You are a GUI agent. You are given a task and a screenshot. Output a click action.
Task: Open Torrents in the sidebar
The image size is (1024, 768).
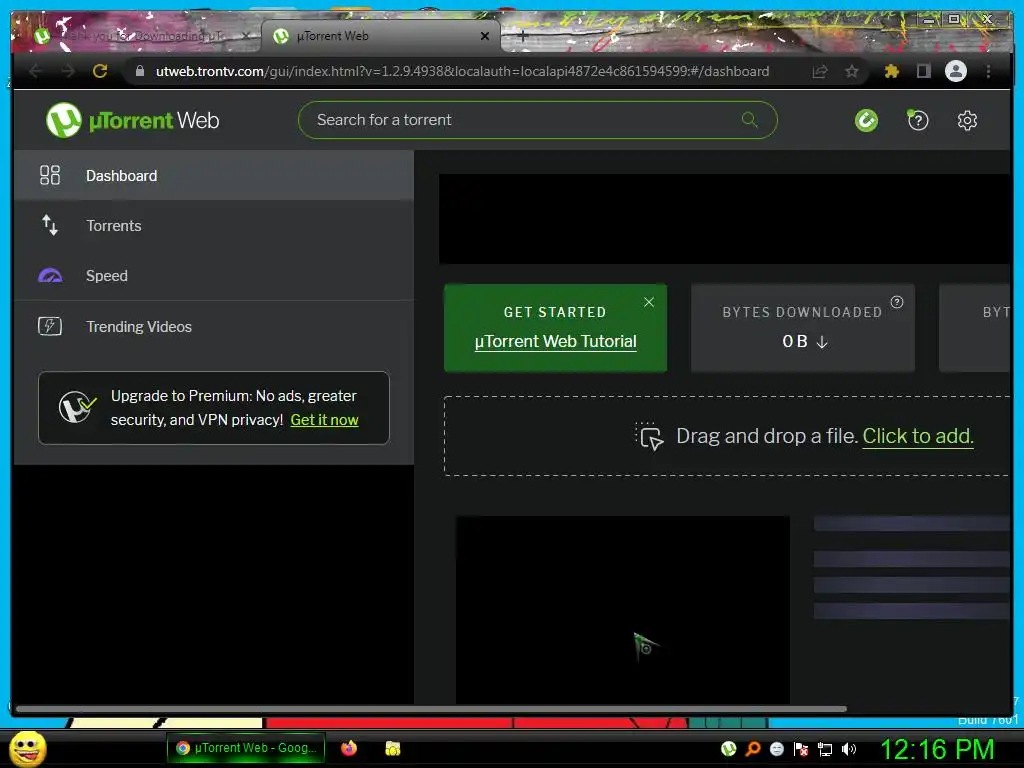pos(214,225)
